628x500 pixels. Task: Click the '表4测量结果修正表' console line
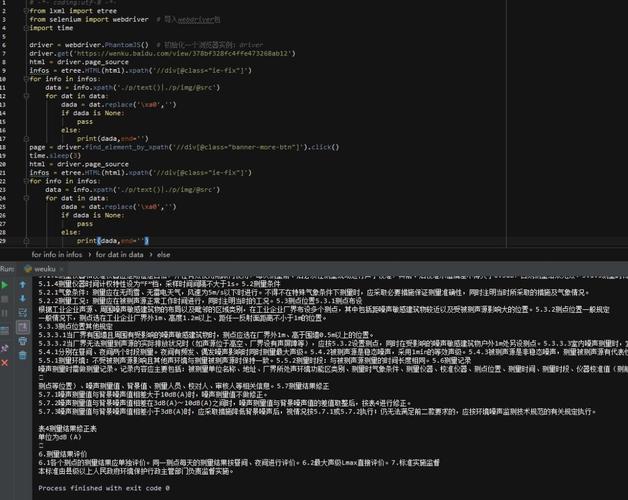(x=67, y=428)
